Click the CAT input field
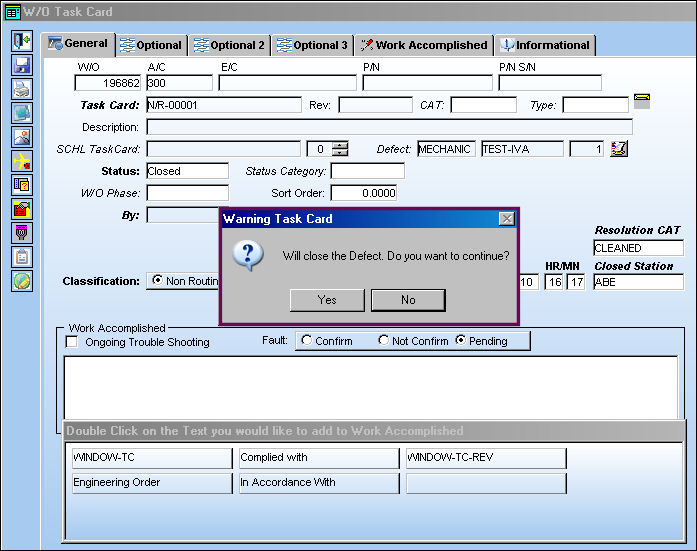This screenshot has width=697, height=551. coord(484,105)
